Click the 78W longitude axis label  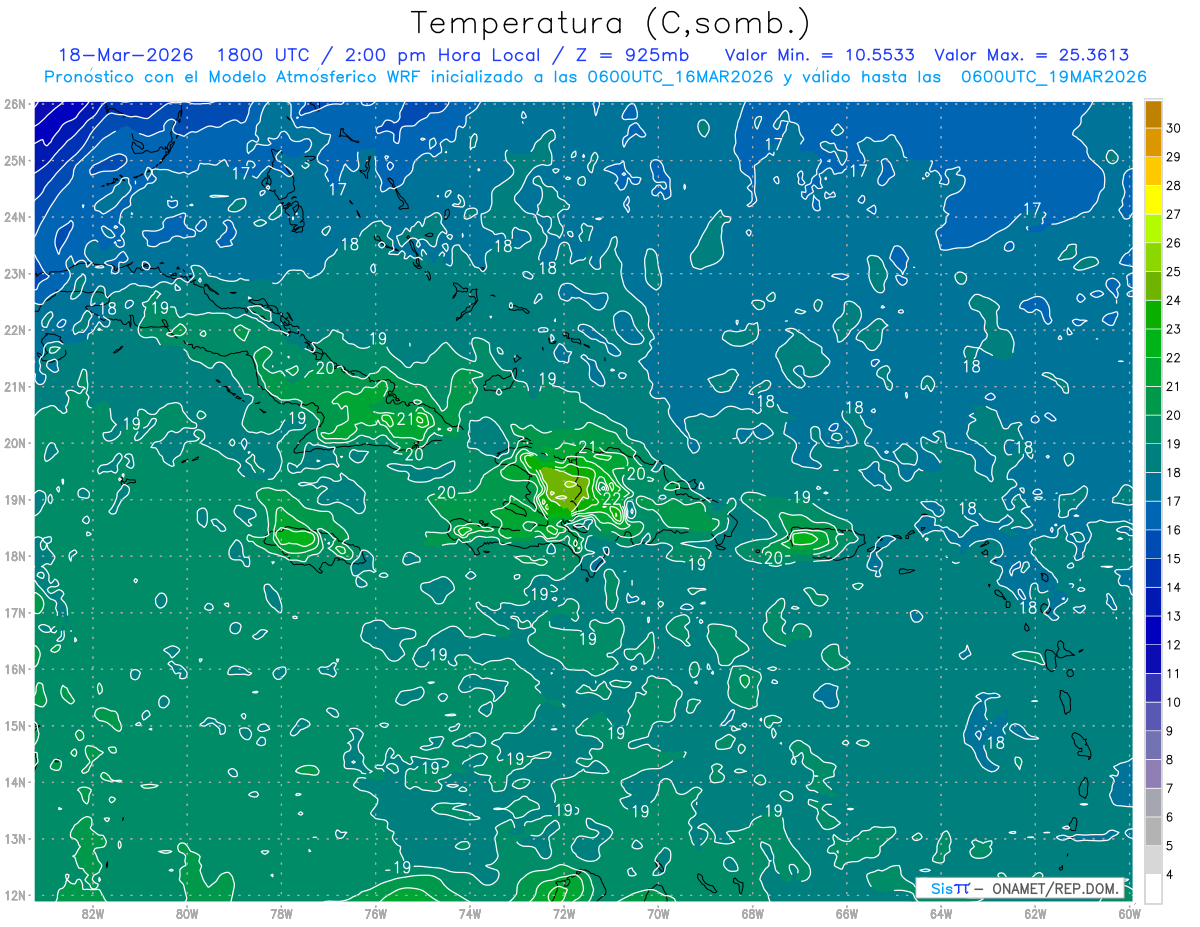coord(281,914)
